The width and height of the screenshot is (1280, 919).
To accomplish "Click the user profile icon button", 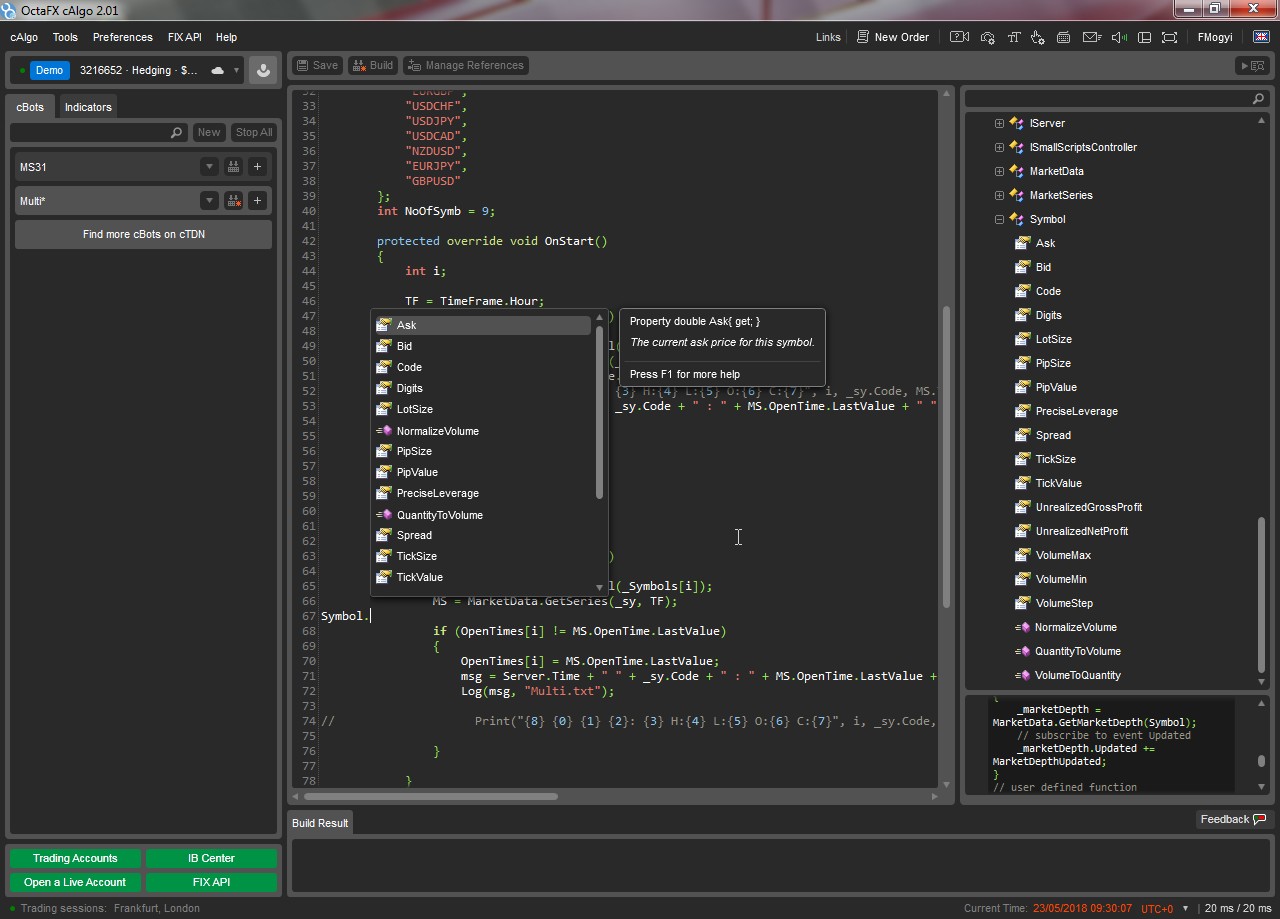I will point(263,71).
